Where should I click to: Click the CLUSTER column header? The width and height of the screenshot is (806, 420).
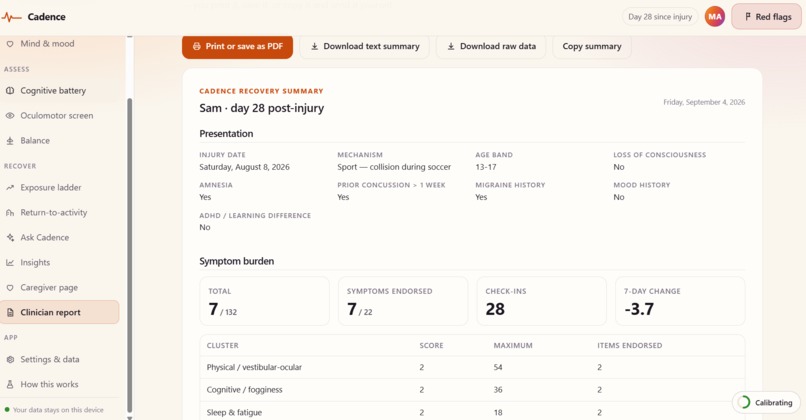tap(223, 345)
